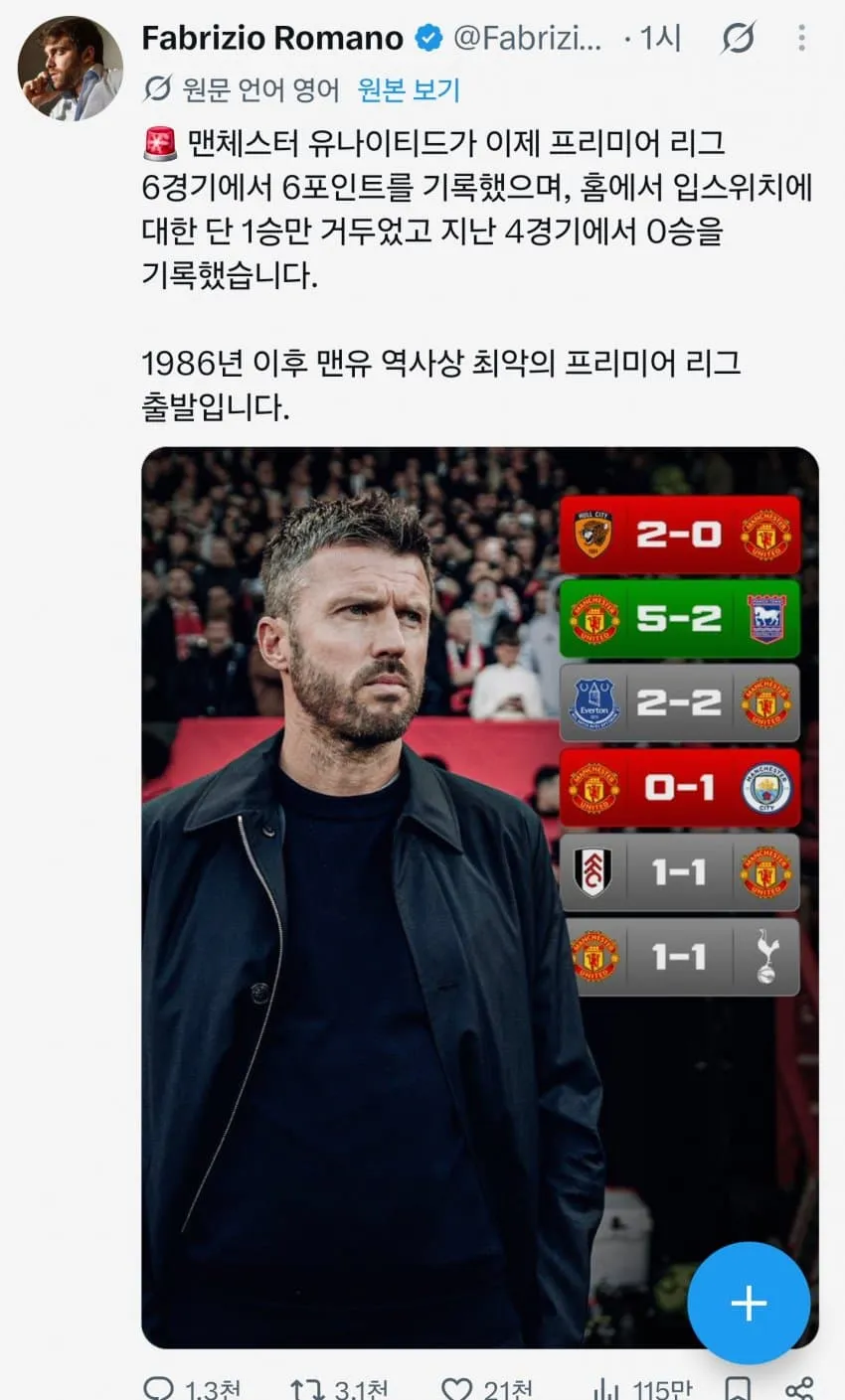Image resolution: width=845 pixels, height=1400 pixels.
Task: View post analytics bar chart icon
Action: coord(604,1388)
